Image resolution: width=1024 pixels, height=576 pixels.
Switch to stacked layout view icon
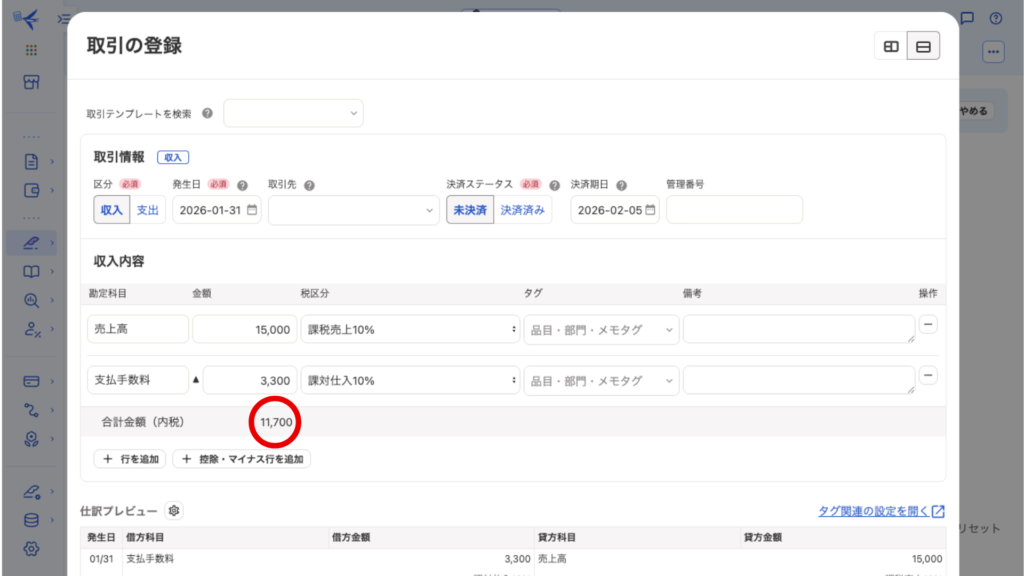click(x=923, y=46)
